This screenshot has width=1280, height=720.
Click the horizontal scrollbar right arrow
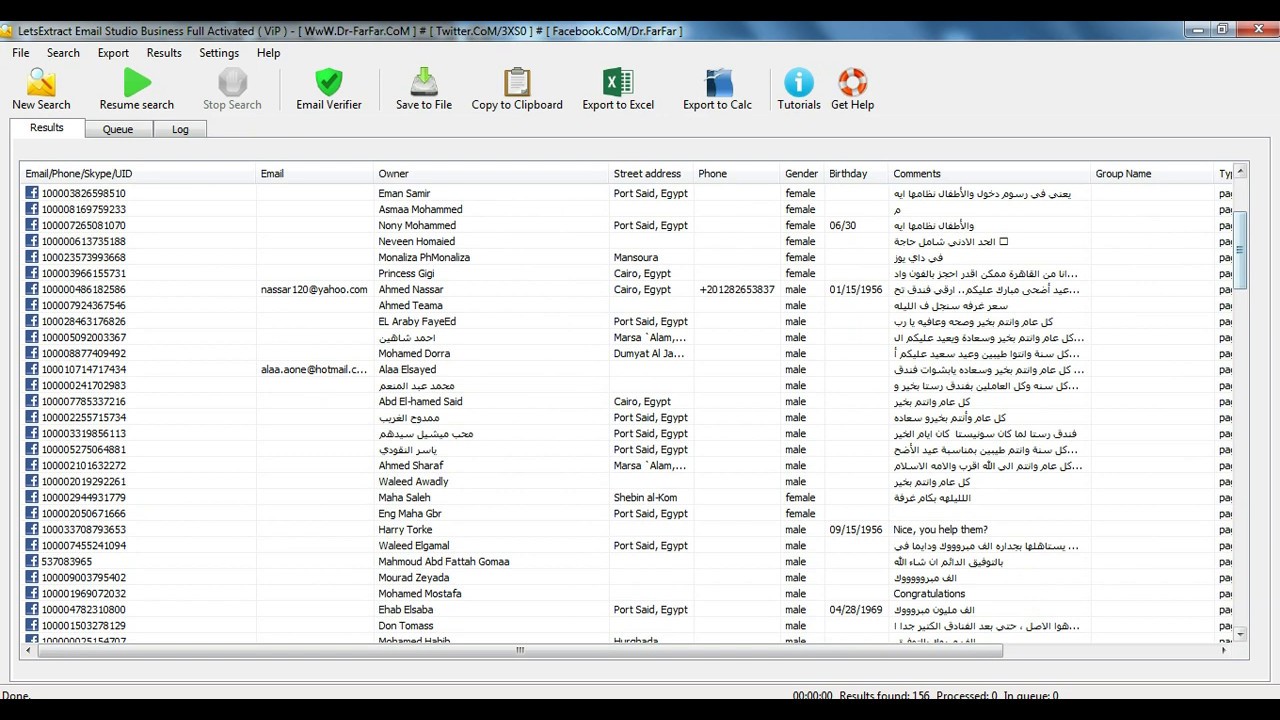(x=1224, y=650)
